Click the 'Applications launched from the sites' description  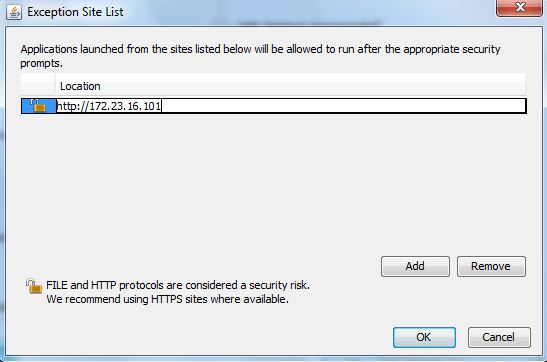click(260, 49)
